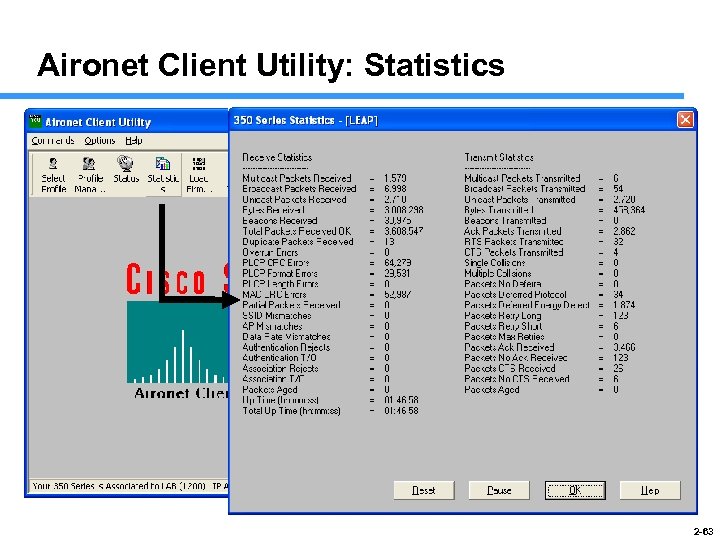Click the Select Profile toolbar icon
The height and width of the screenshot is (540, 720).
[x=53, y=174]
